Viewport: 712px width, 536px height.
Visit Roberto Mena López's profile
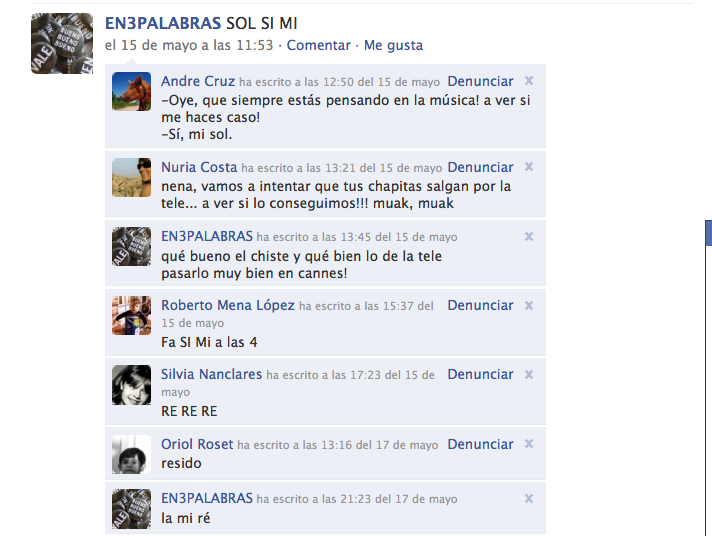(x=228, y=305)
